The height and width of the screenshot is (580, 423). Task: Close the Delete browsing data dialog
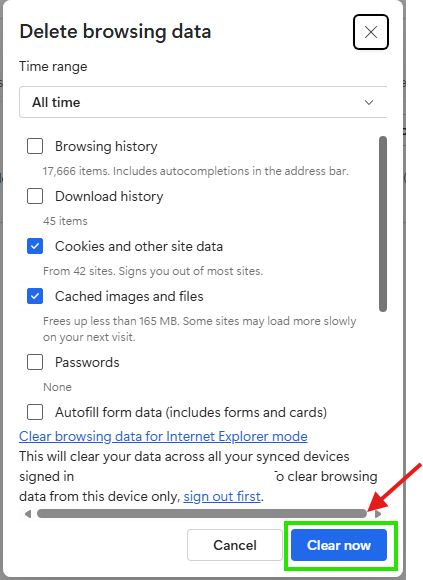370,32
